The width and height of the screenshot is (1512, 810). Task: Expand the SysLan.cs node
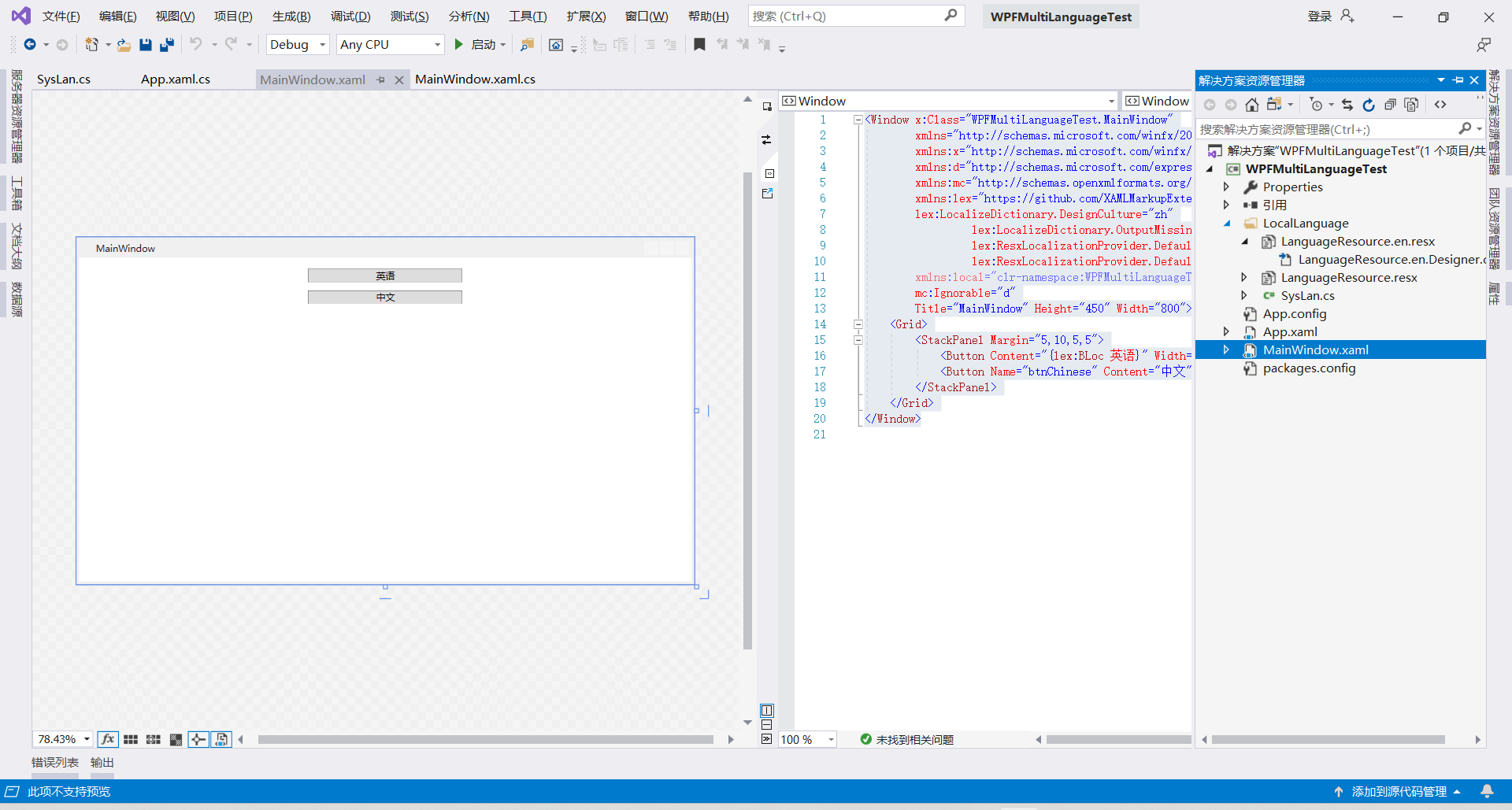1244,295
